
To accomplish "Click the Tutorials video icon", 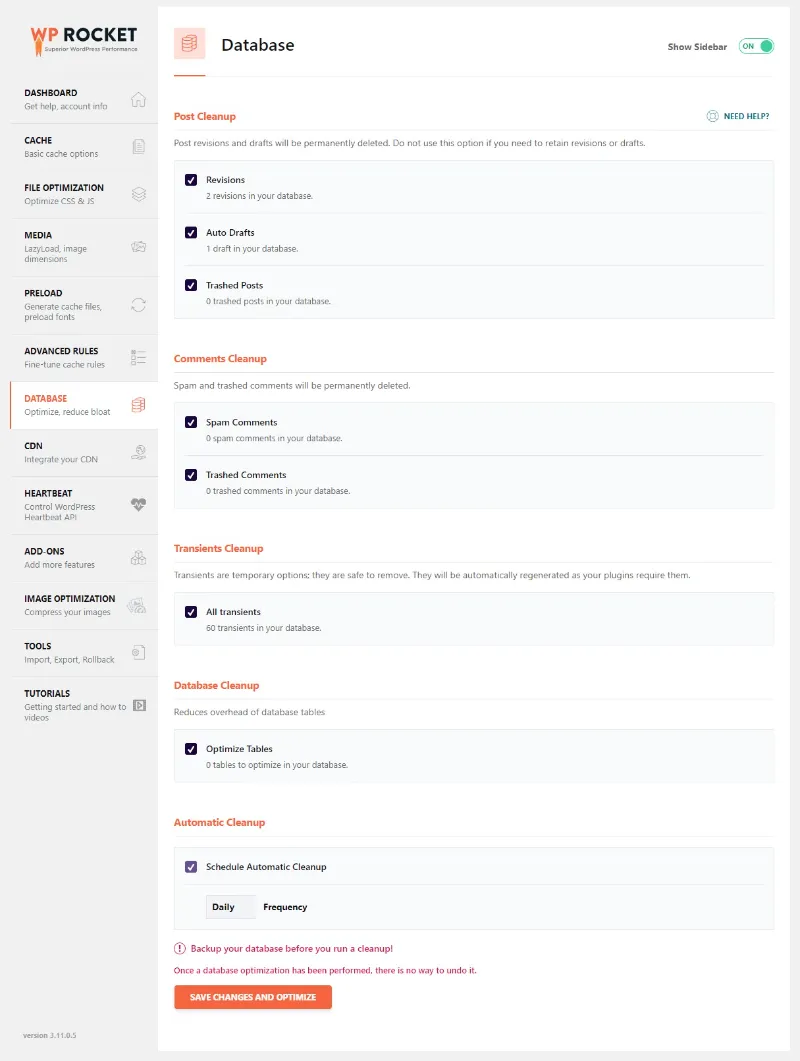I will 139,706.
